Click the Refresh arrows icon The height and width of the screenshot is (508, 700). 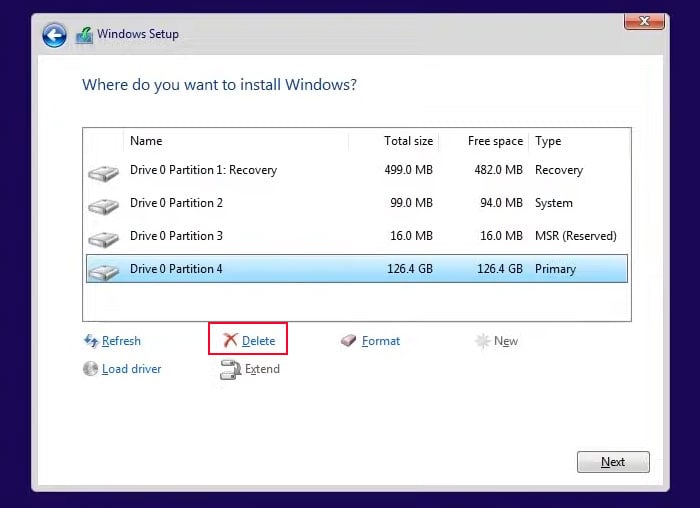pyautogui.click(x=91, y=341)
